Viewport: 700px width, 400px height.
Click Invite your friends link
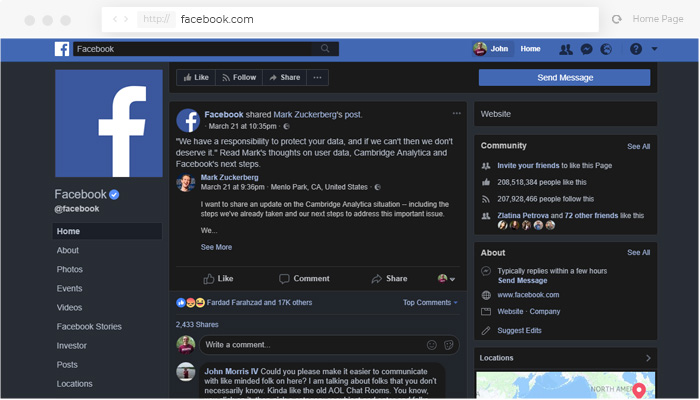pos(528,166)
